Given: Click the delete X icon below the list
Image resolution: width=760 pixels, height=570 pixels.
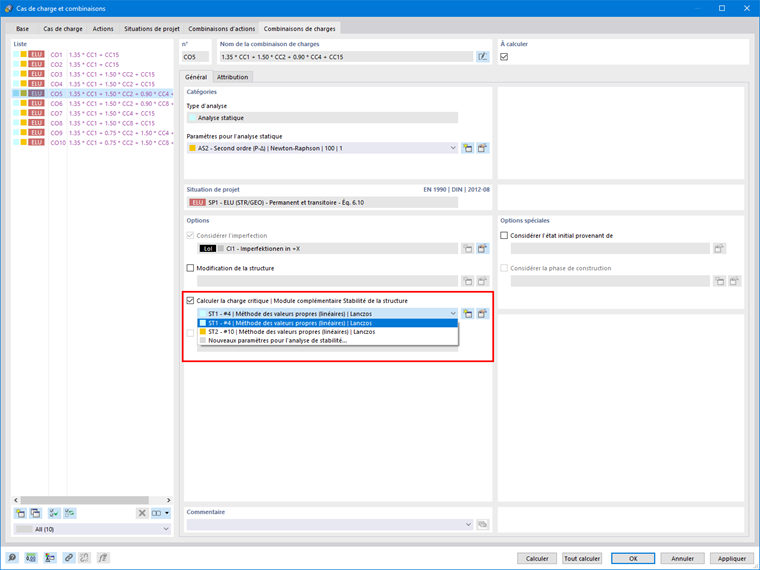Looking at the screenshot, I should pos(142,513).
